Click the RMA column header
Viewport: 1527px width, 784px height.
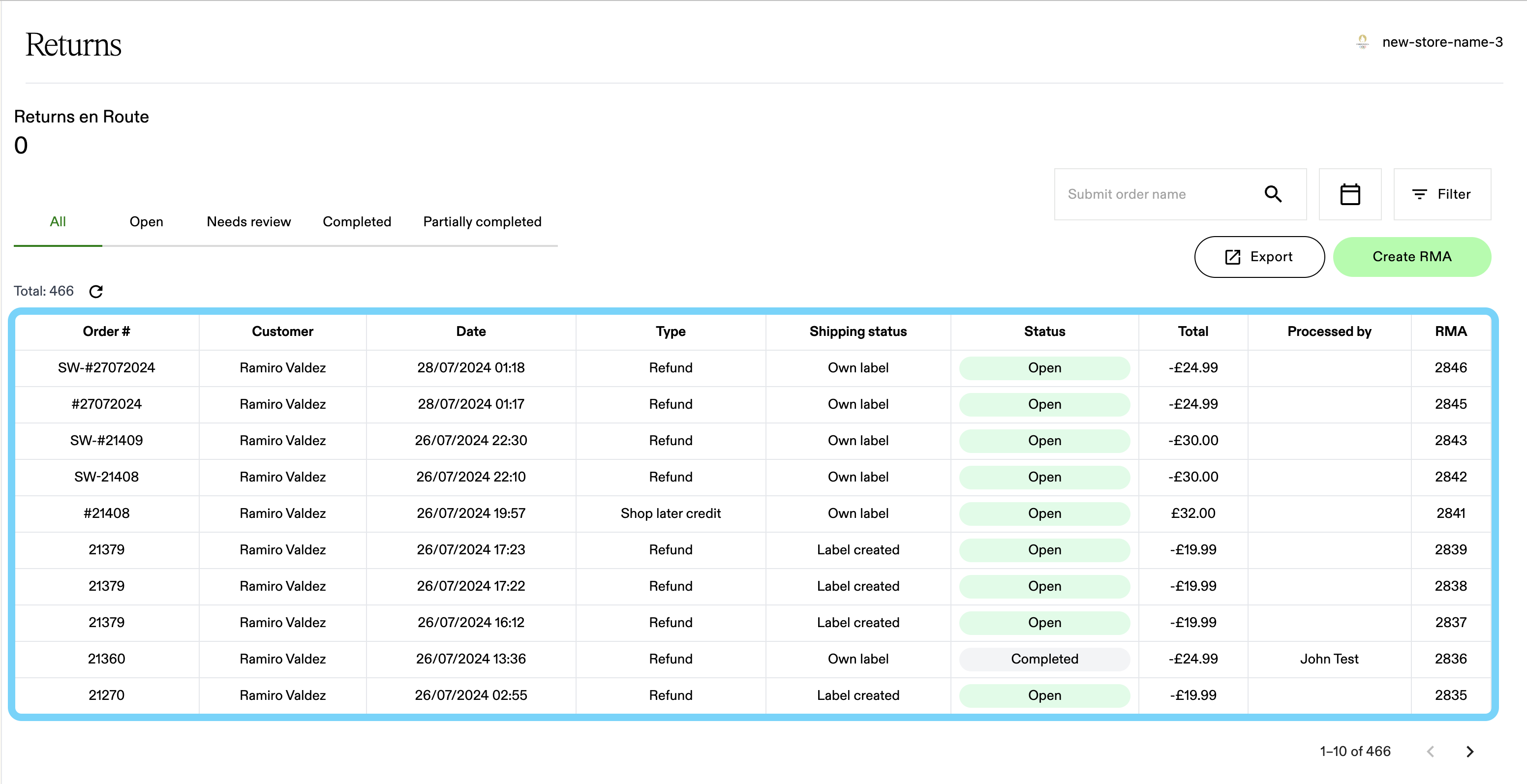click(1451, 332)
